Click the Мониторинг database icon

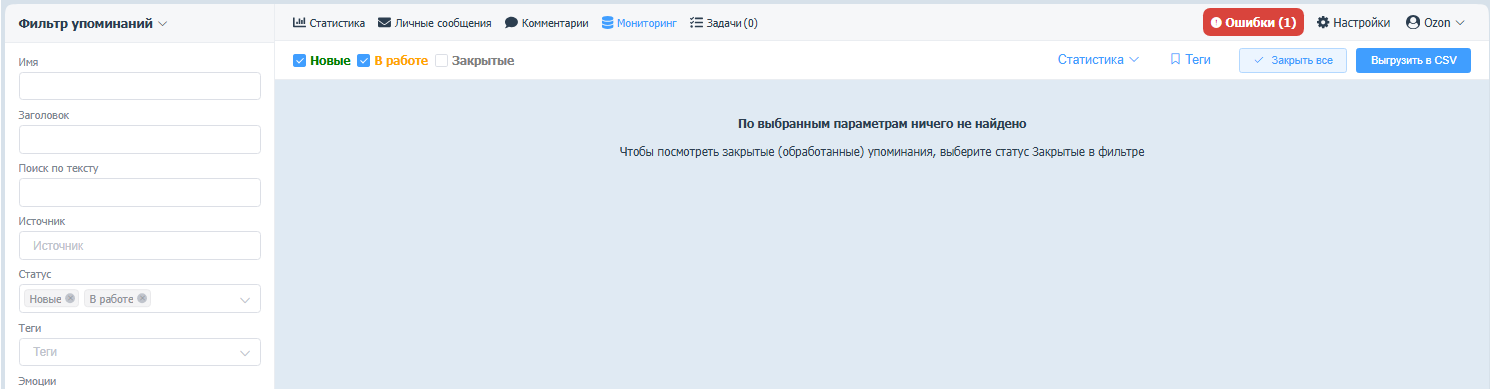point(607,22)
